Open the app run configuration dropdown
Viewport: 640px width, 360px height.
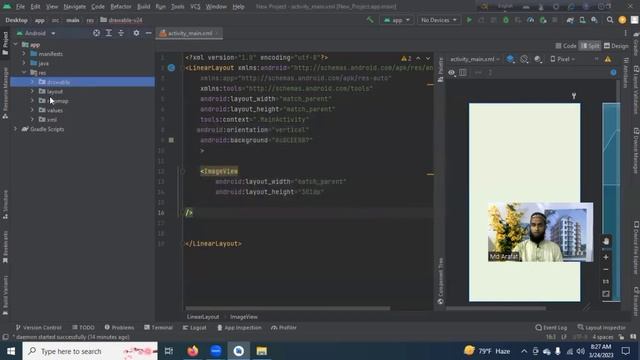coord(396,20)
